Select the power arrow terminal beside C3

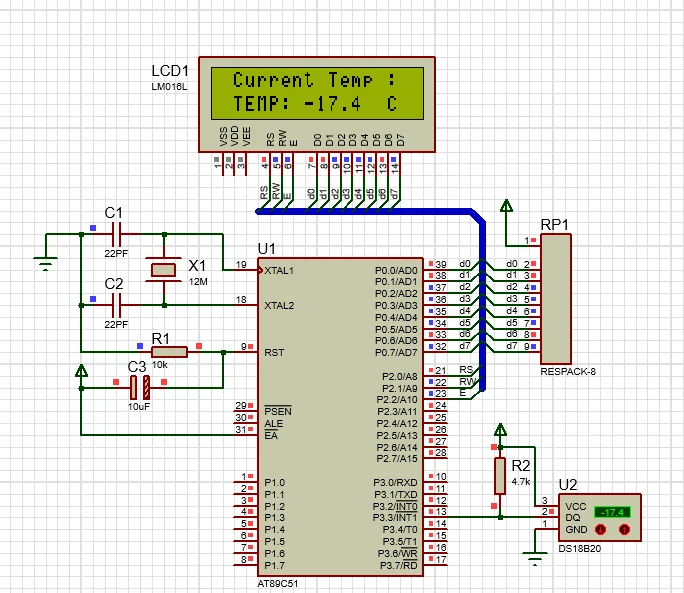pos(81,370)
